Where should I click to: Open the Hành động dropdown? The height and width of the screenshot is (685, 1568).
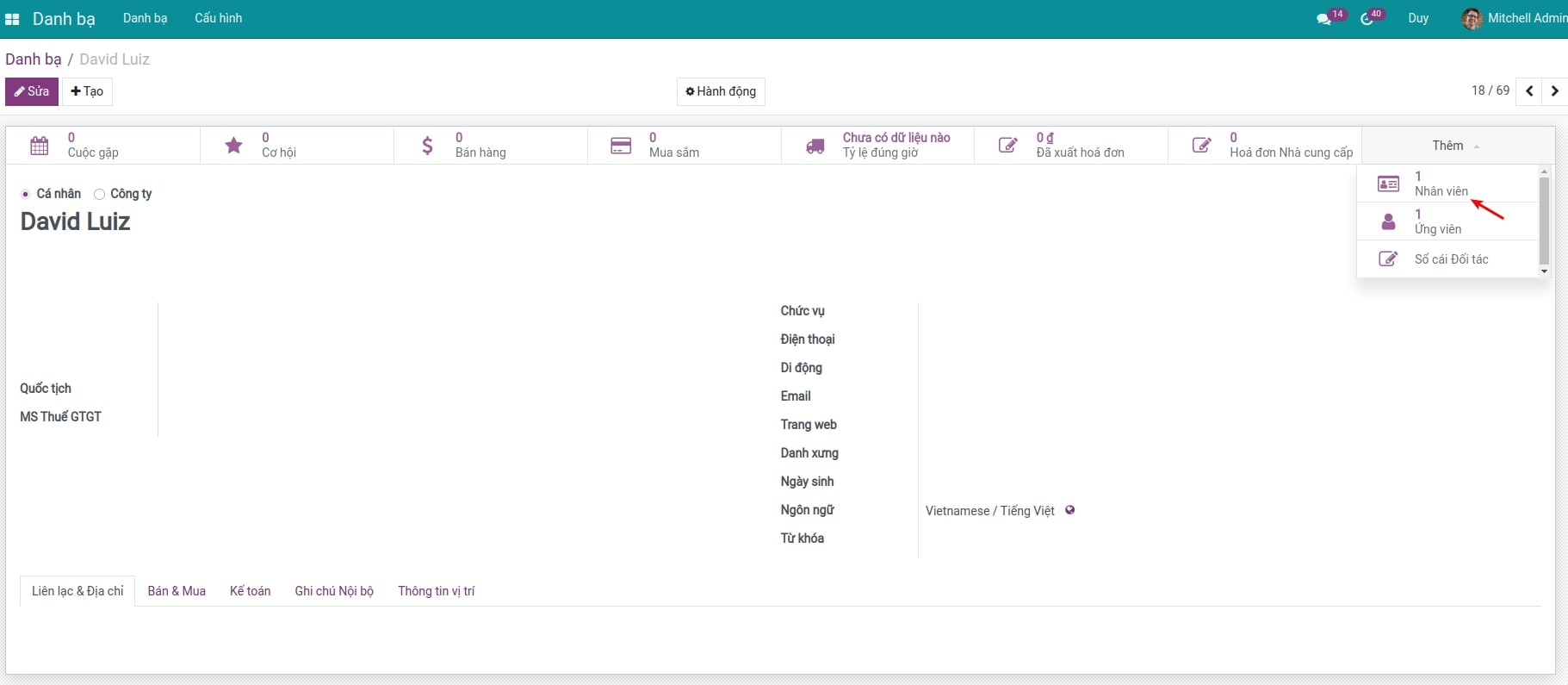721,91
